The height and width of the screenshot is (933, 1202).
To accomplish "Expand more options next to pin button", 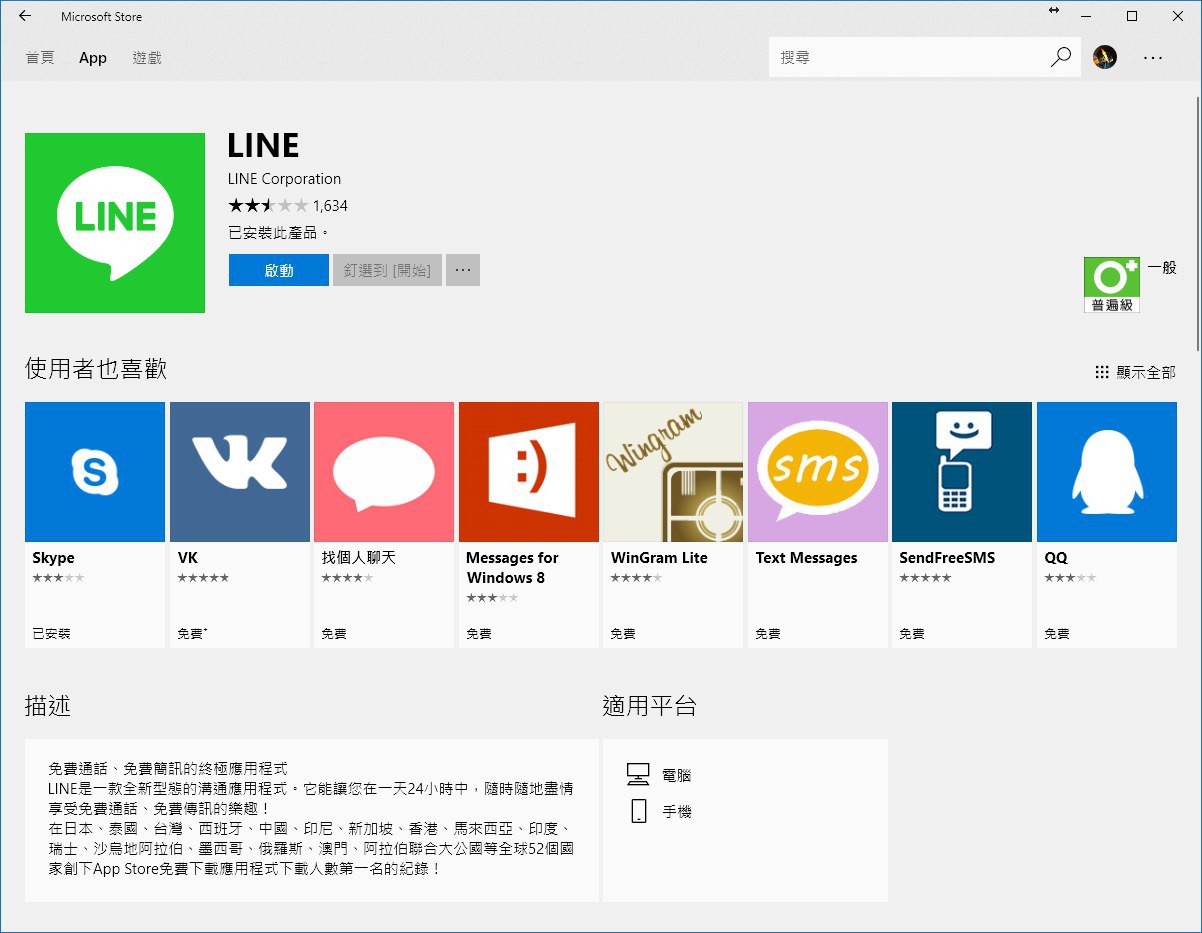I will (462, 270).
